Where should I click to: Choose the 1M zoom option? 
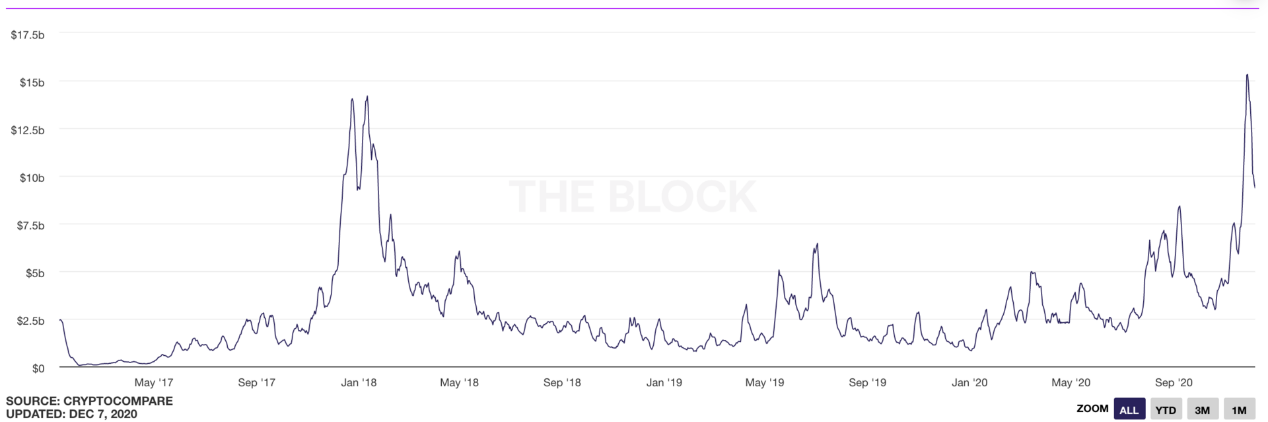(x=1239, y=410)
